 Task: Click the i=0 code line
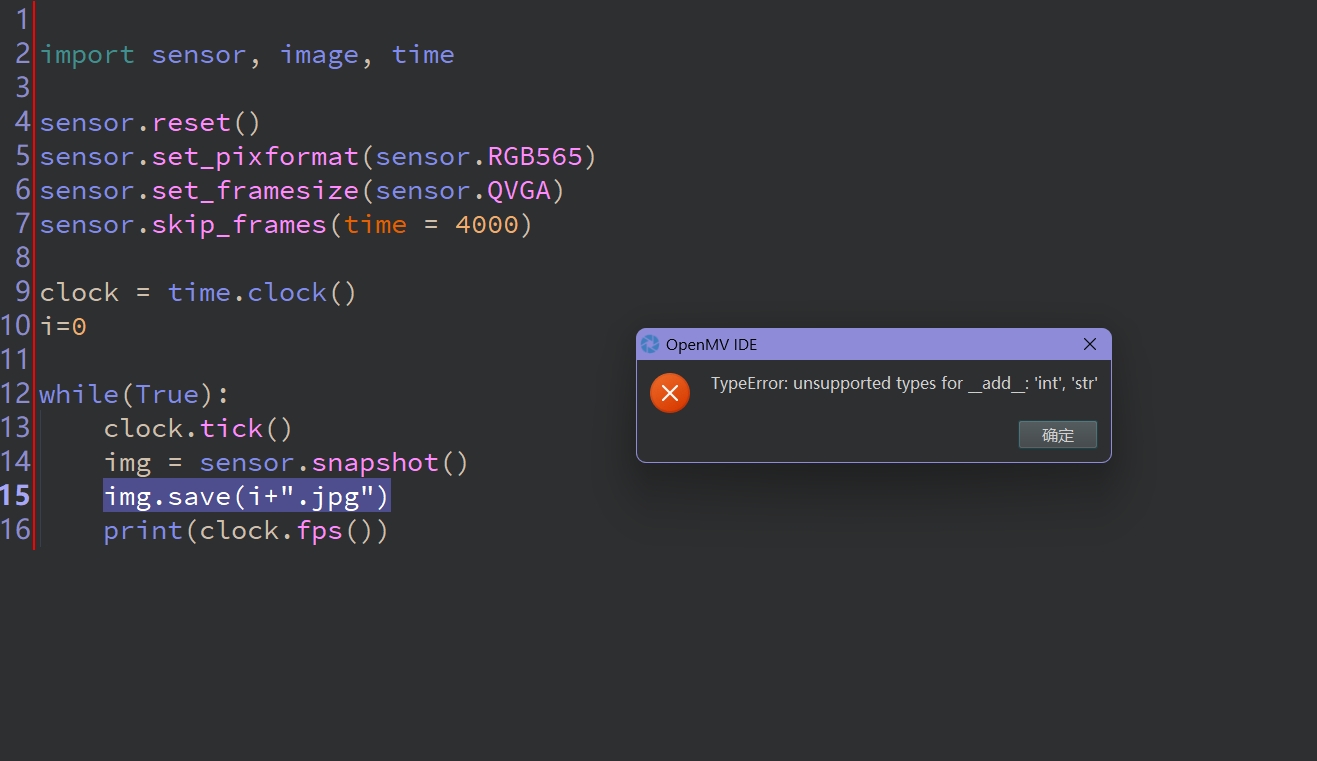[x=63, y=327]
